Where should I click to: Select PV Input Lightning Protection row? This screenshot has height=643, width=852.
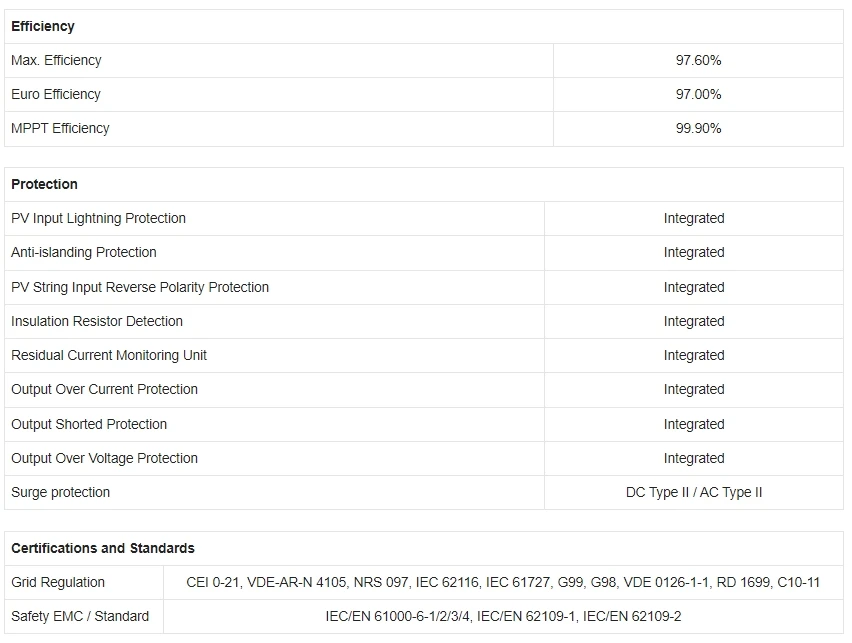[x=98, y=218]
